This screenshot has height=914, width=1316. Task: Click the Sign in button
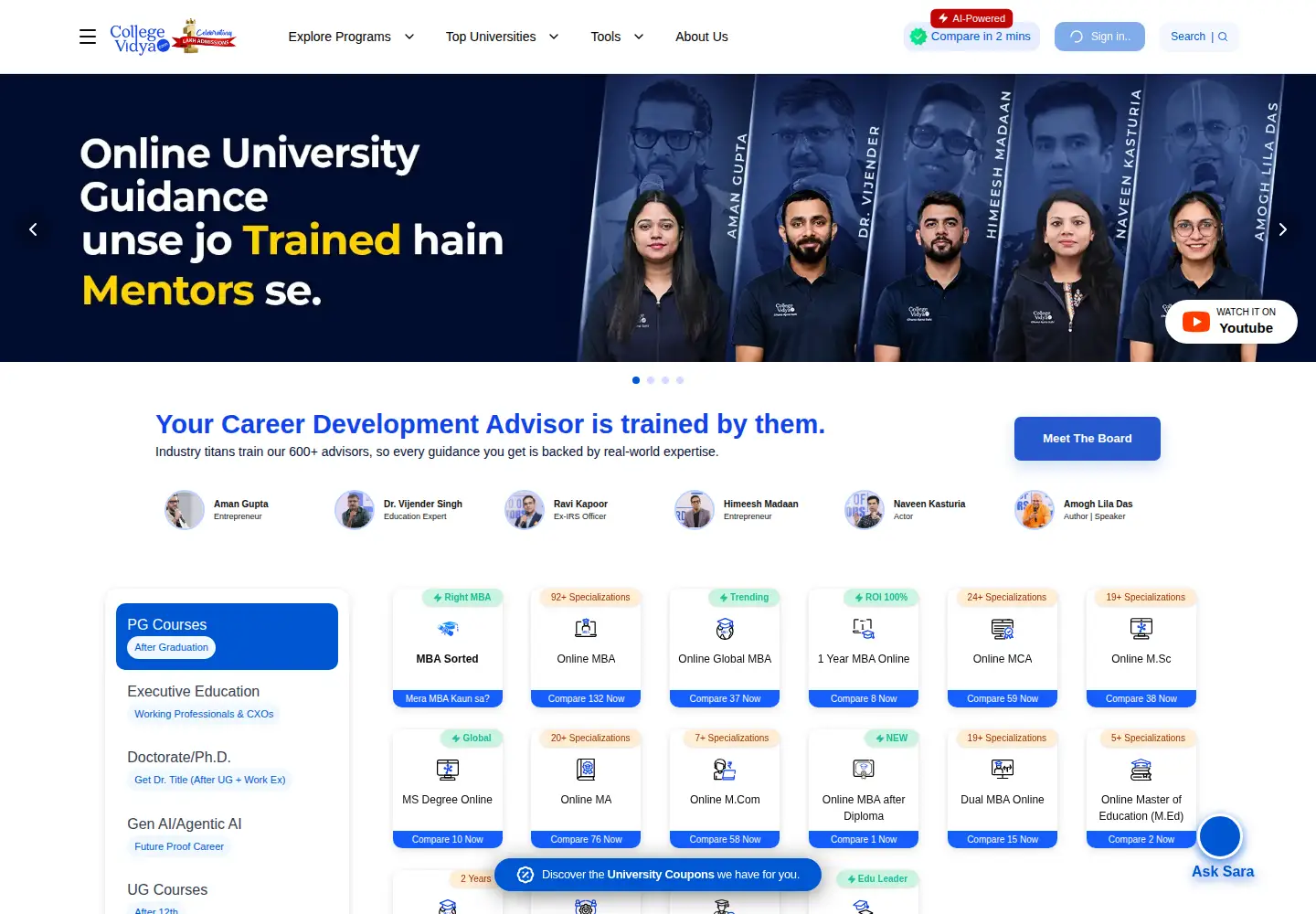[x=1099, y=37]
